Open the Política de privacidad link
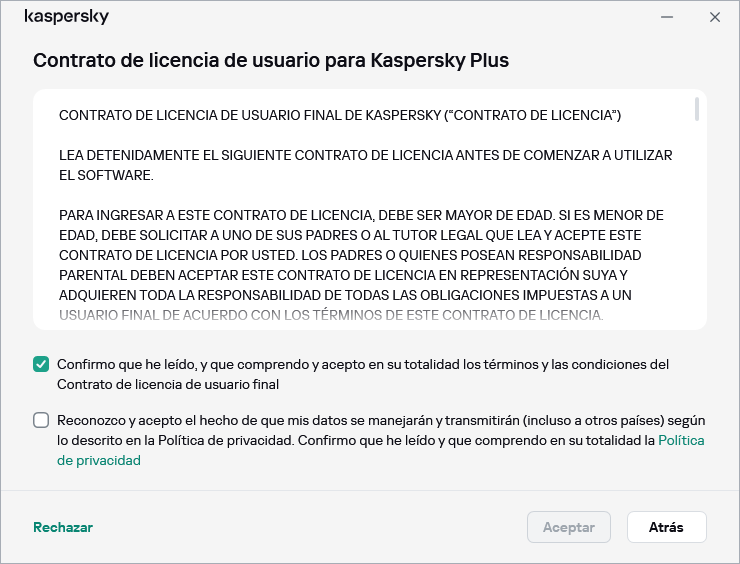Image resolution: width=740 pixels, height=564 pixels. (x=681, y=440)
